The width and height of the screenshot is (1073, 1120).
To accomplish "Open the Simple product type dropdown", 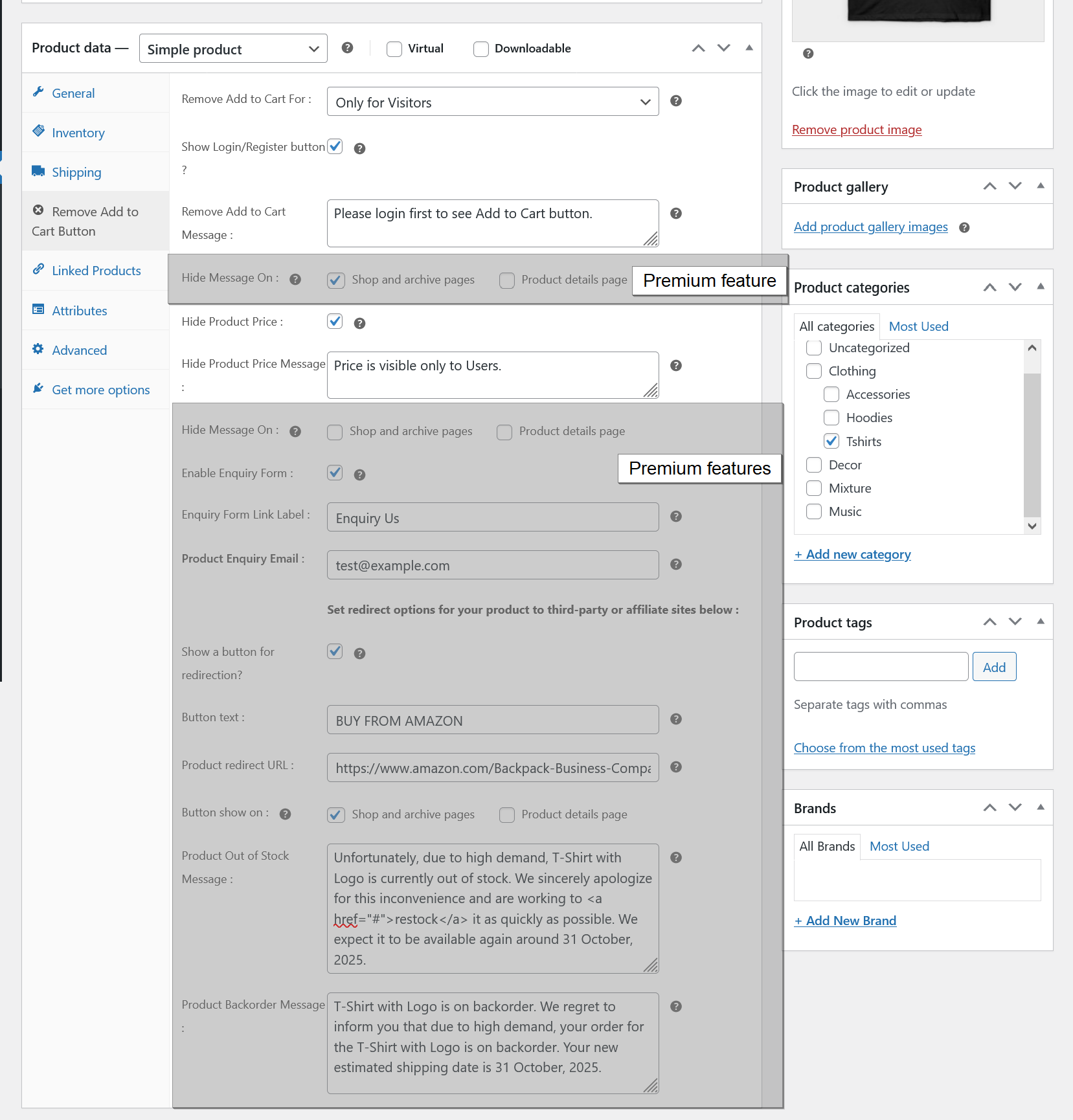I will pyautogui.click(x=233, y=49).
